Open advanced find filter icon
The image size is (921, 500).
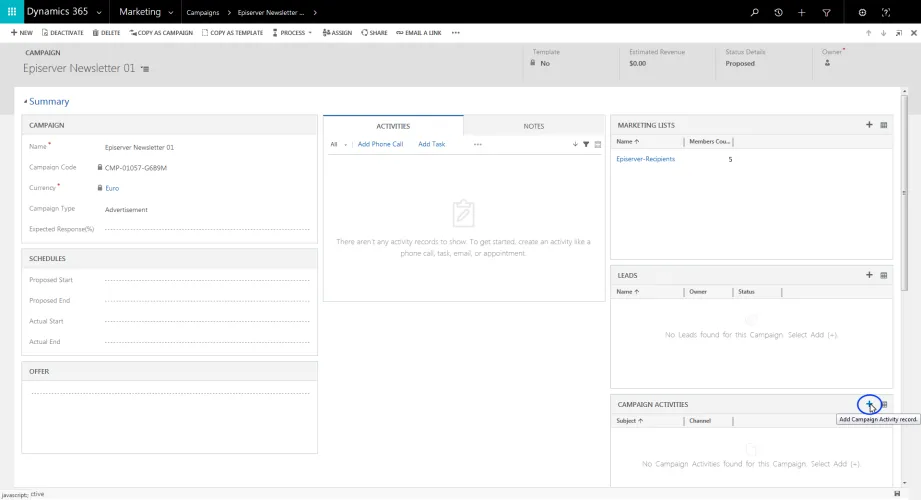pyautogui.click(x=826, y=12)
